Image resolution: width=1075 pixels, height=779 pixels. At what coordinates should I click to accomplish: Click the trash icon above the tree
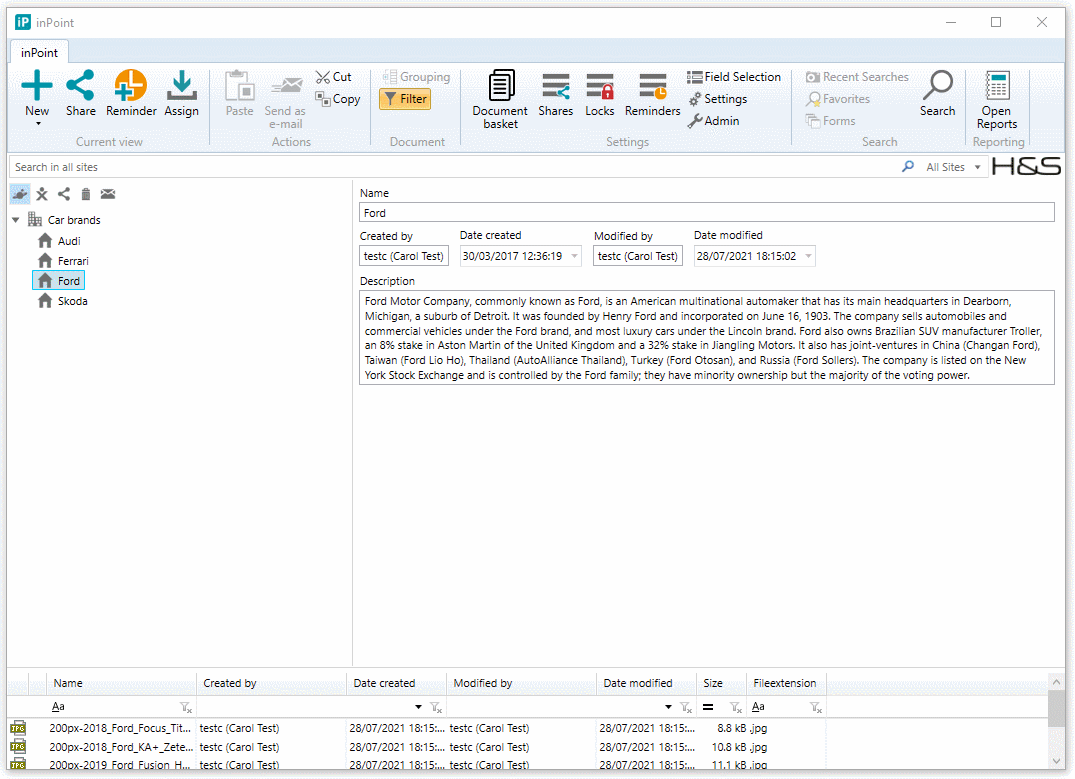(x=86, y=194)
